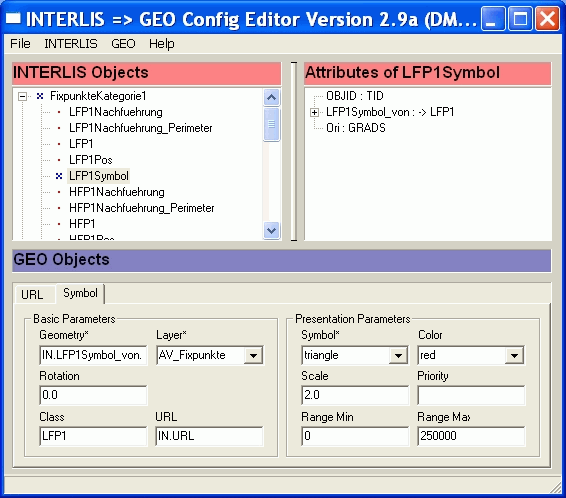566x498 pixels.
Task: Click the Class field containing LFP1
Action: click(93, 436)
